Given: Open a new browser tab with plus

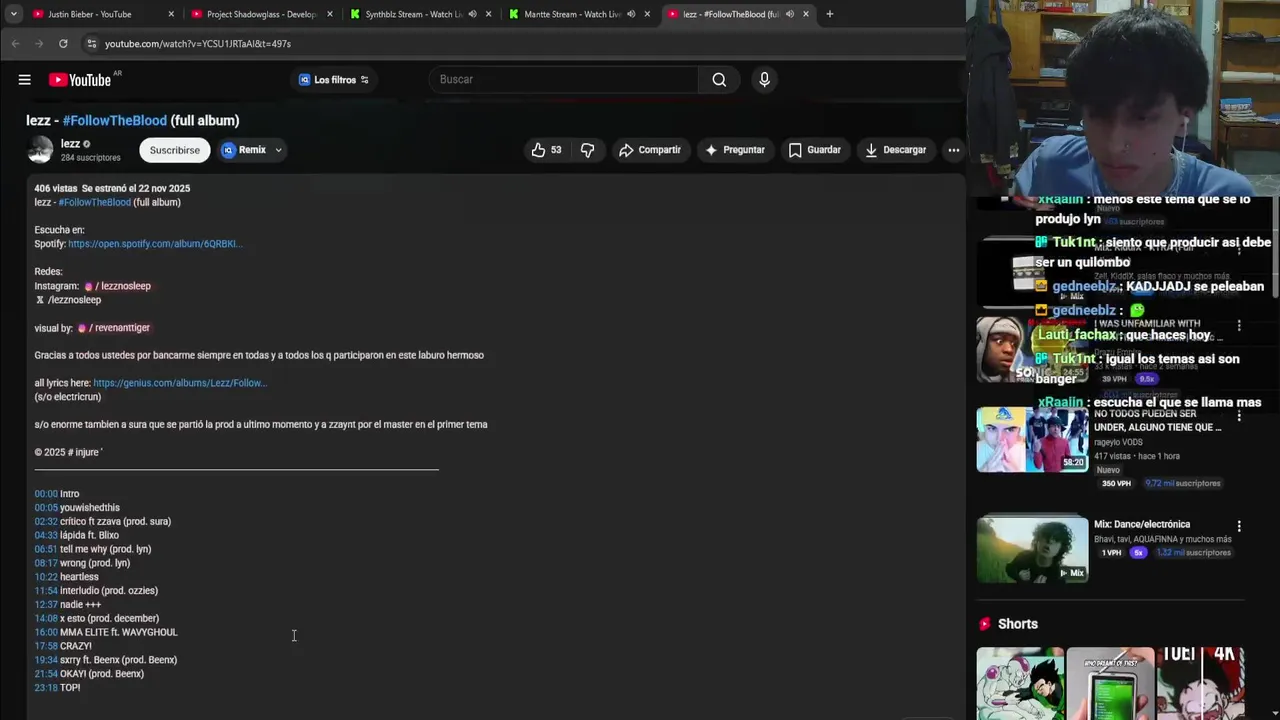Looking at the screenshot, I should click(x=829, y=14).
